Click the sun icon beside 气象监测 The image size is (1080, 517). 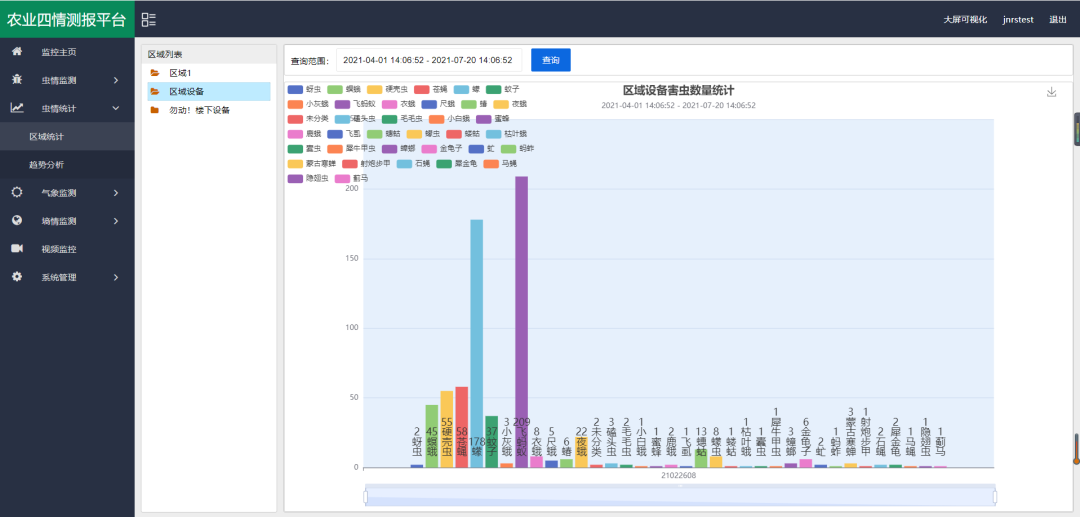tap(17, 193)
